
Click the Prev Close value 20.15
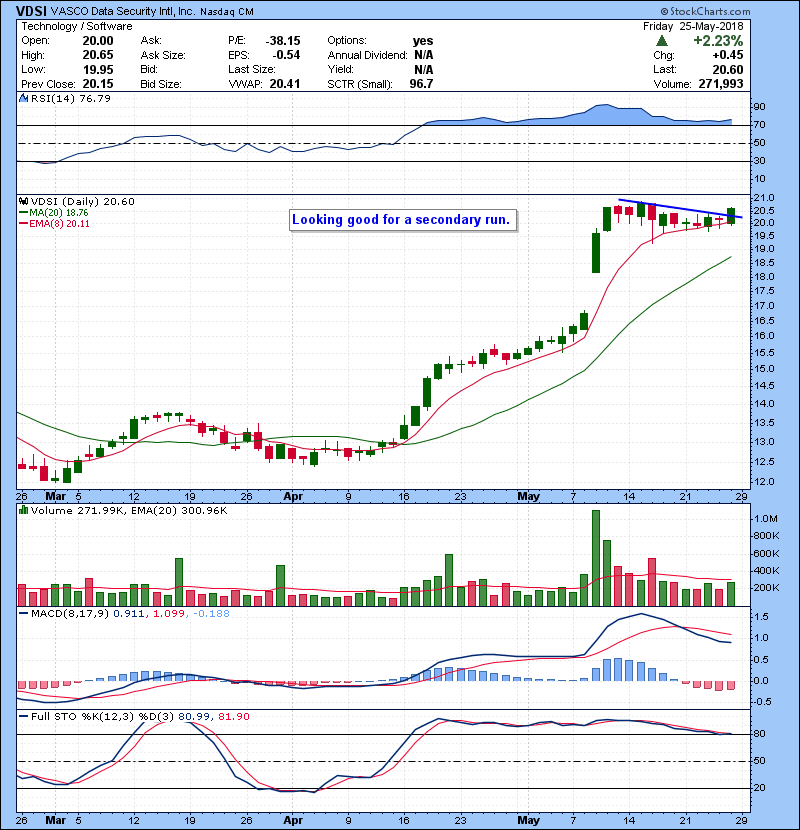(98, 84)
